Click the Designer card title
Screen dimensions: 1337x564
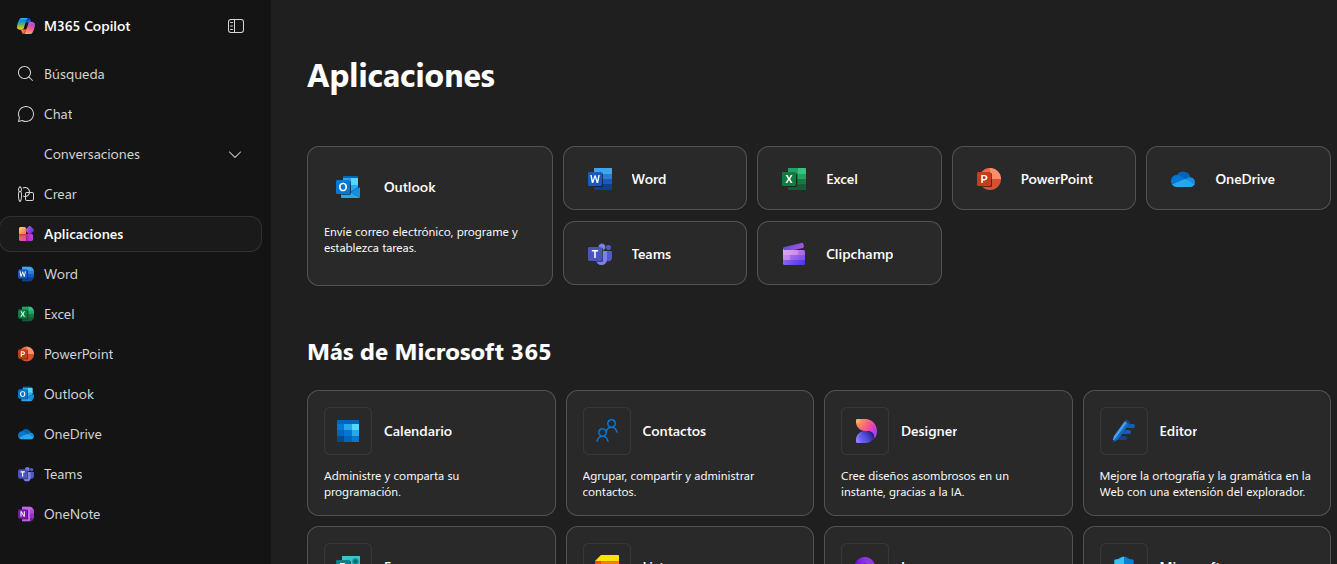pos(929,431)
